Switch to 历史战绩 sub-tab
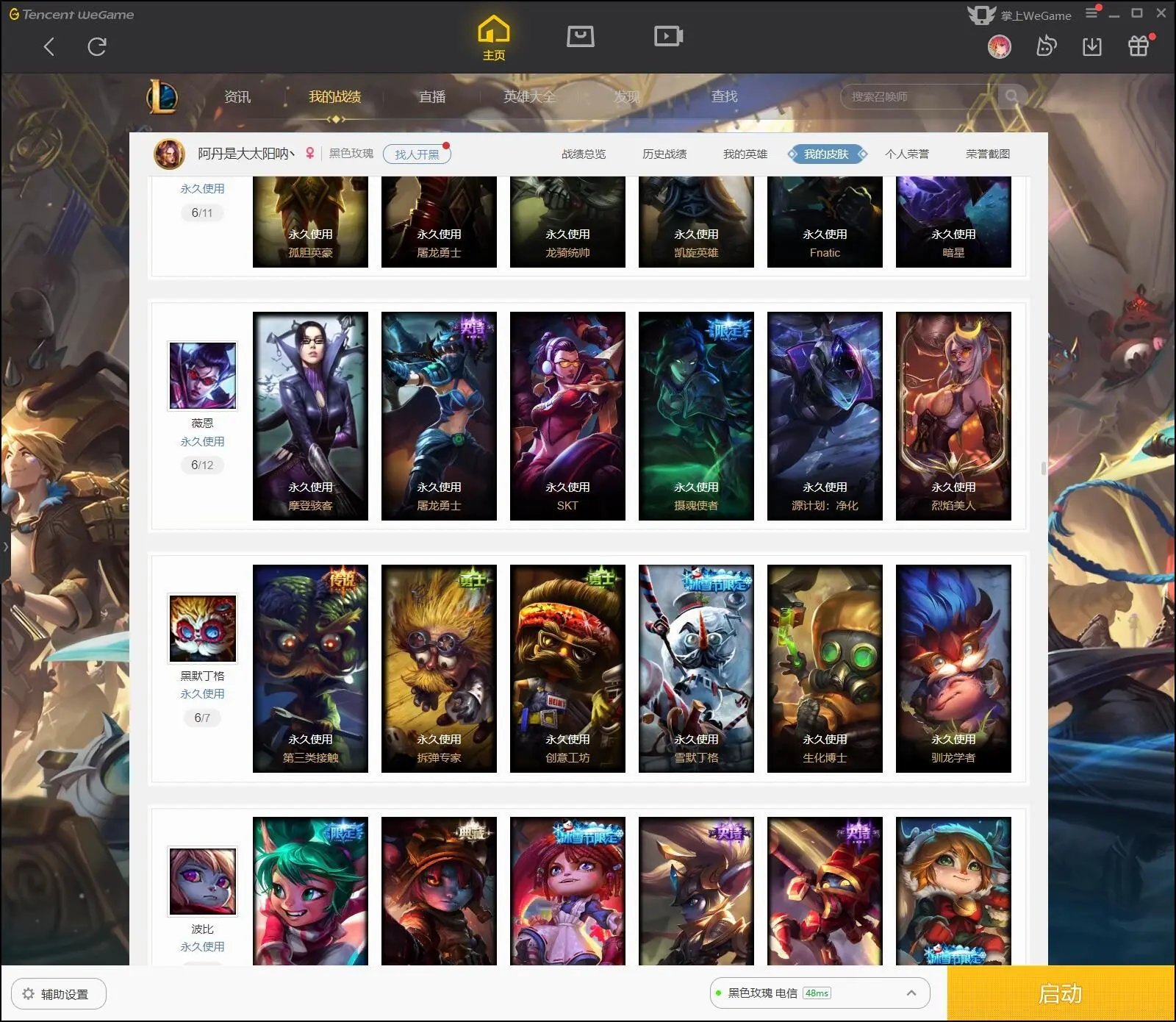The height and width of the screenshot is (1022, 1176). 664,154
